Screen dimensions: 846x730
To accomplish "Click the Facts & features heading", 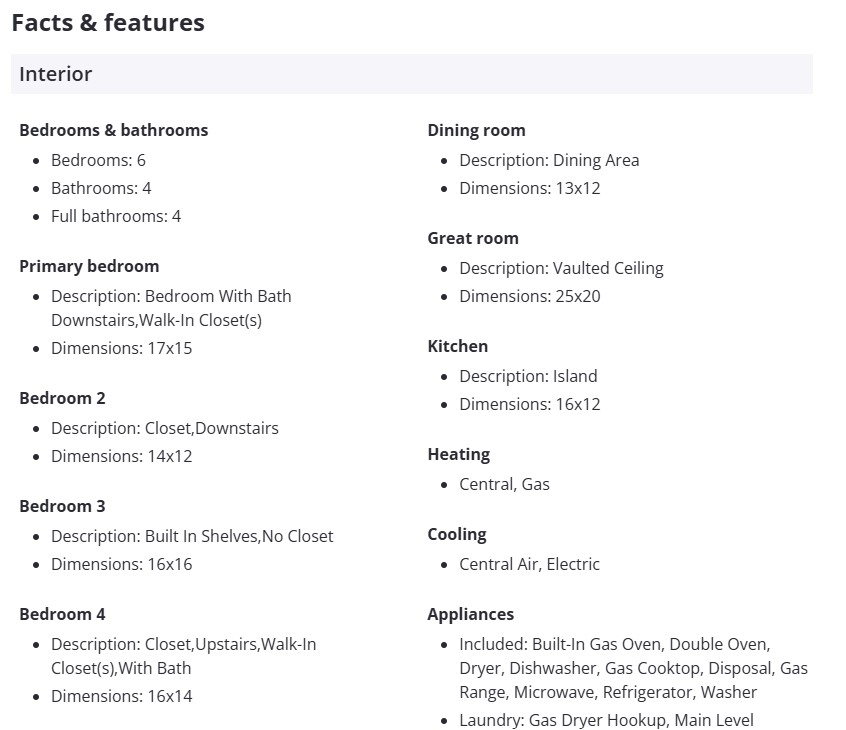I will (x=108, y=23).
